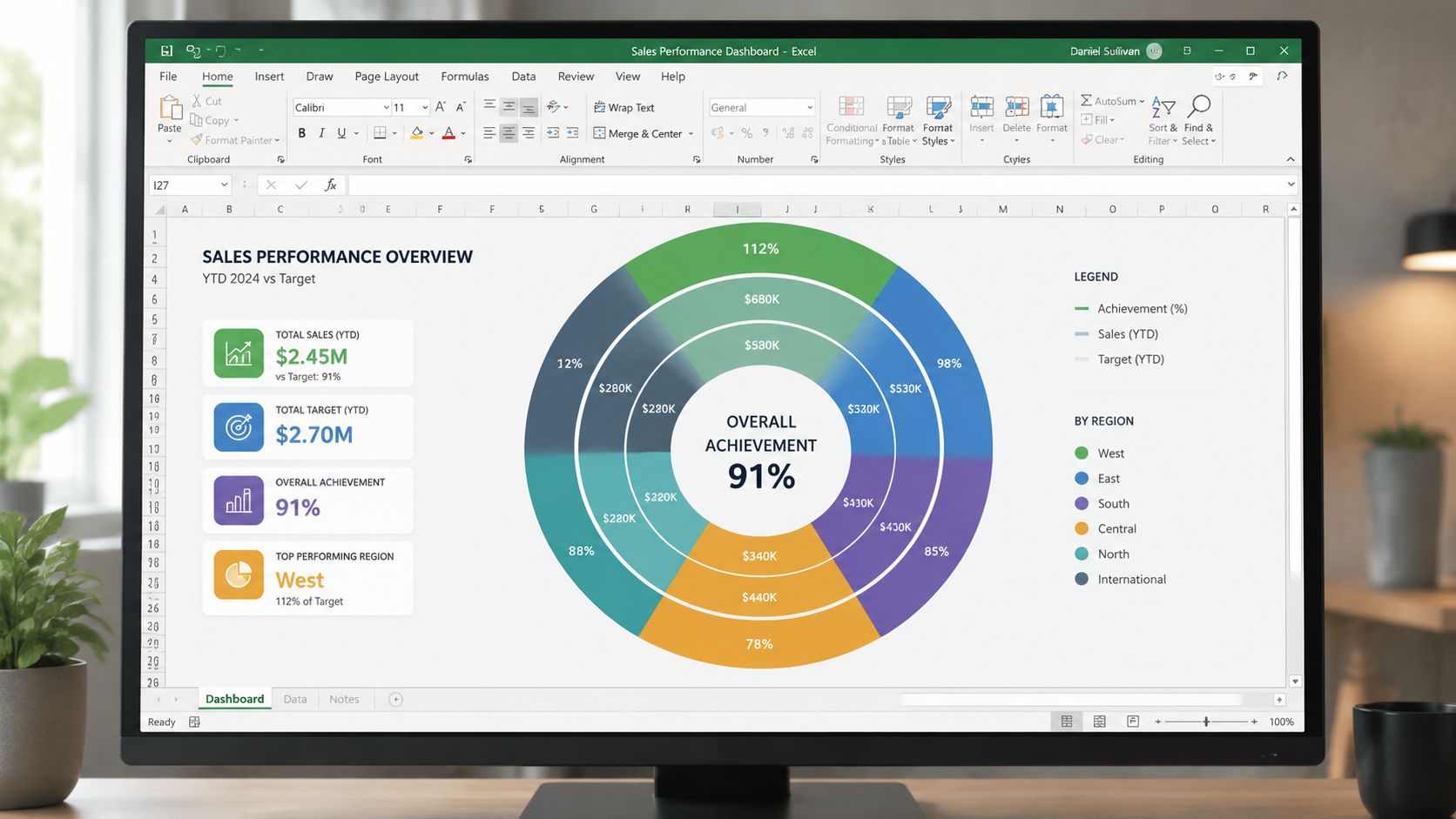Click the Fill button

click(x=1097, y=120)
